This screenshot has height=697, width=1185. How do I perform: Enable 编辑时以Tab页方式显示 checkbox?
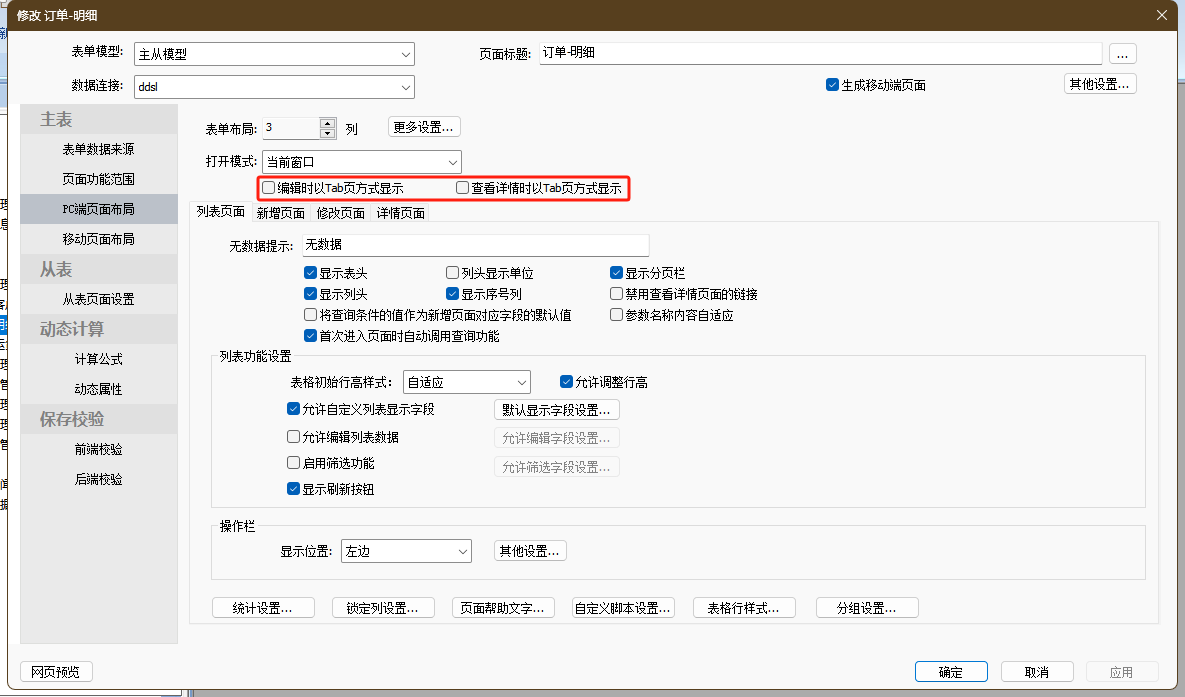coord(268,187)
